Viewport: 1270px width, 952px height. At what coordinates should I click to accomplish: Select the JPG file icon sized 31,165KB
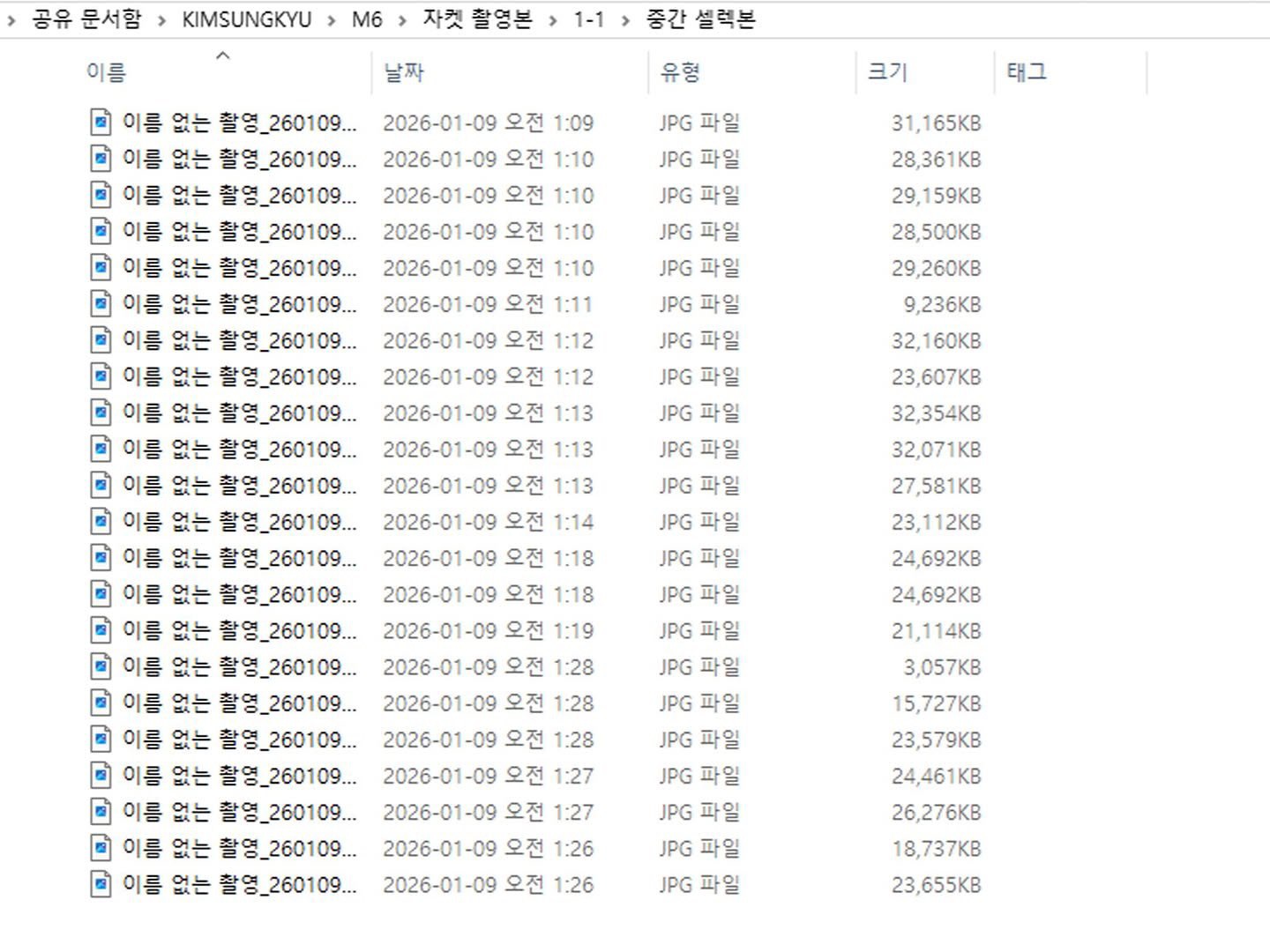coord(101,123)
